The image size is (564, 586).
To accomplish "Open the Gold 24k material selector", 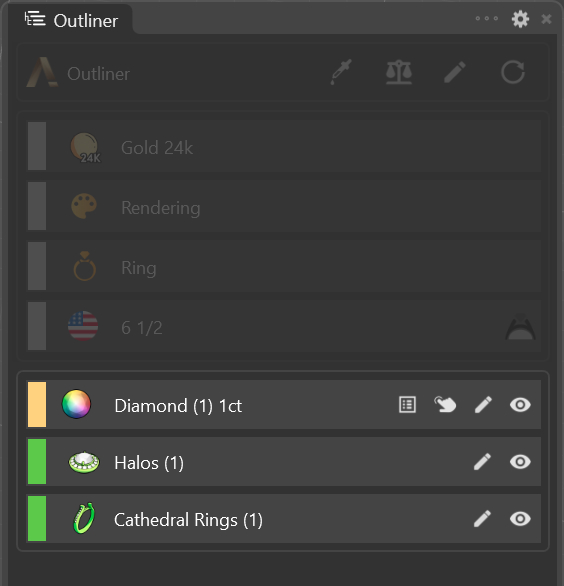I will (284, 146).
